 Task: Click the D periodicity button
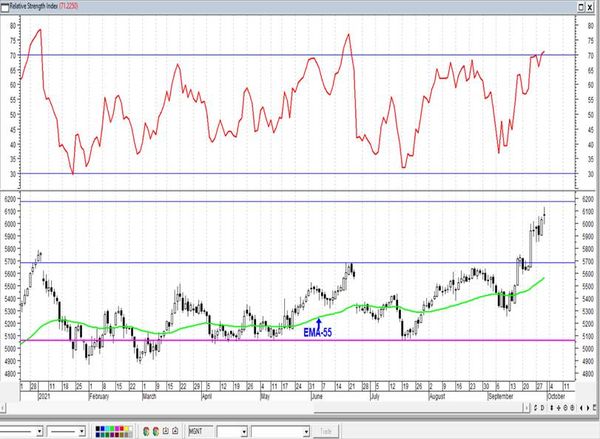[542, 408]
